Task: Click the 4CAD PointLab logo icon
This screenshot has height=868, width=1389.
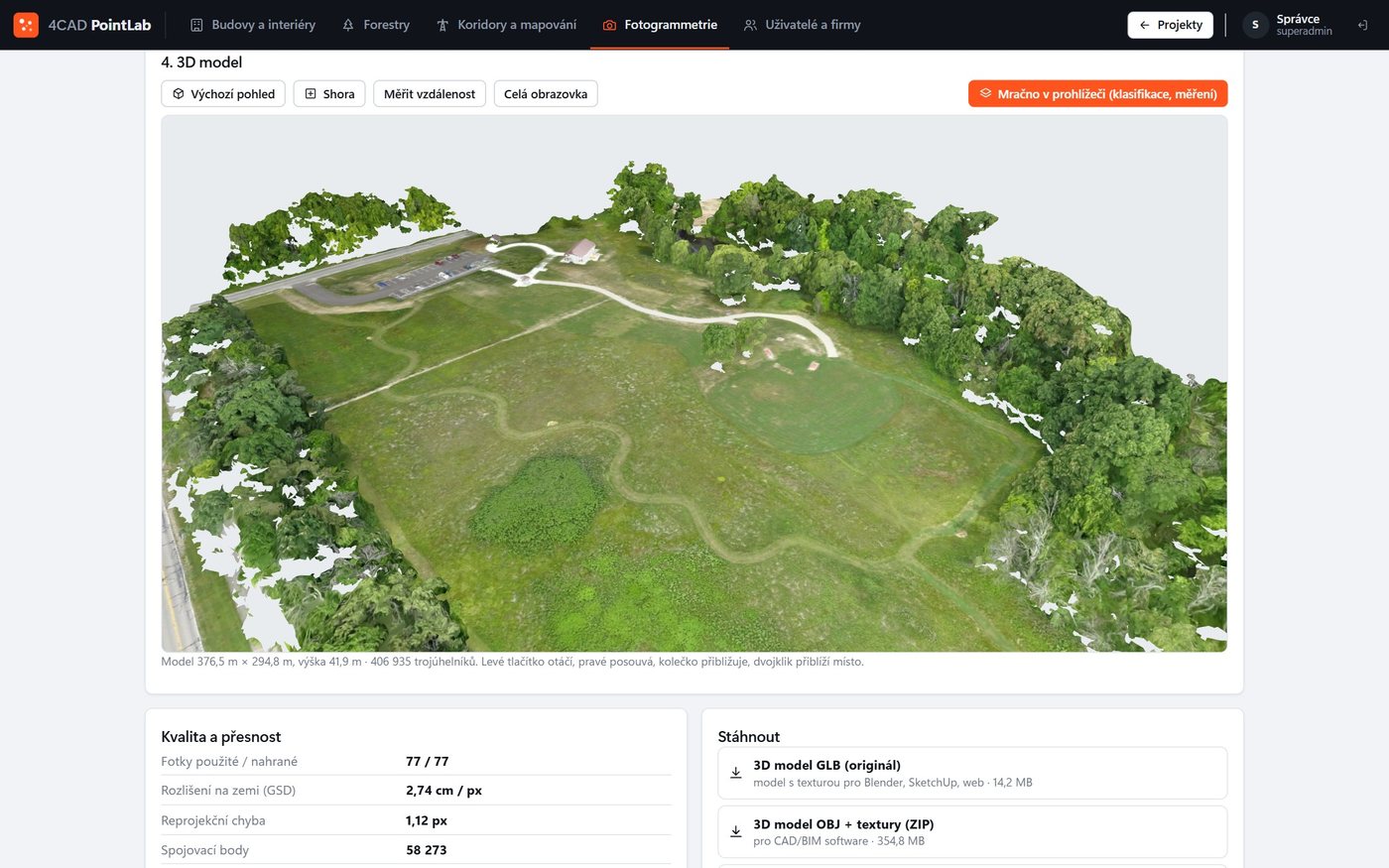Action: (26, 25)
